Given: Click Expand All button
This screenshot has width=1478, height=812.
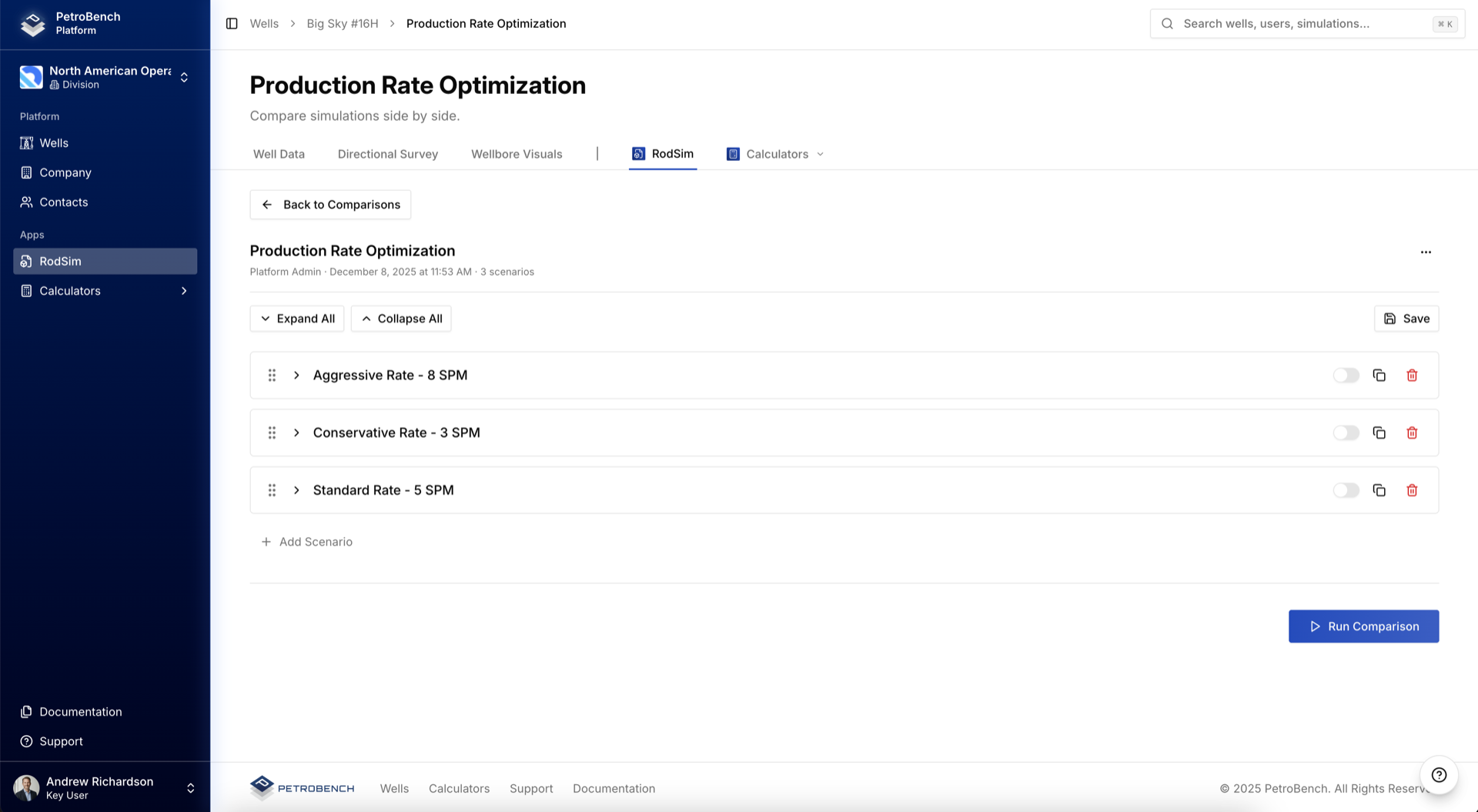Looking at the screenshot, I should (x=297, y=319).
